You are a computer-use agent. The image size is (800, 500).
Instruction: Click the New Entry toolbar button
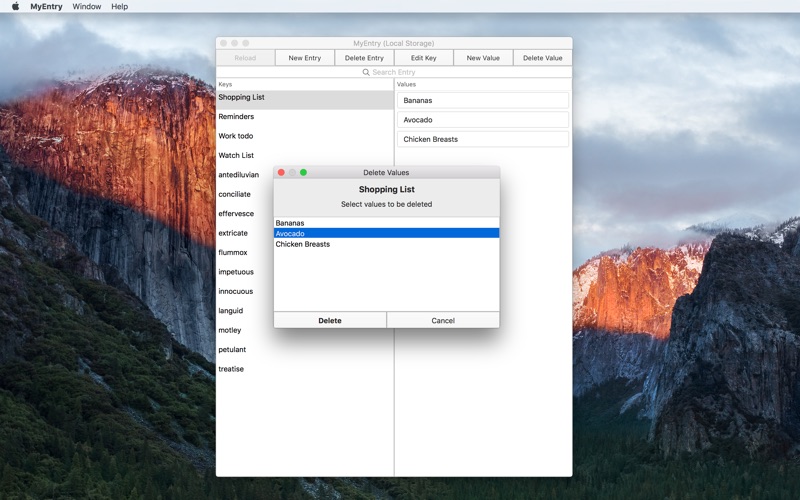point(305,58)
